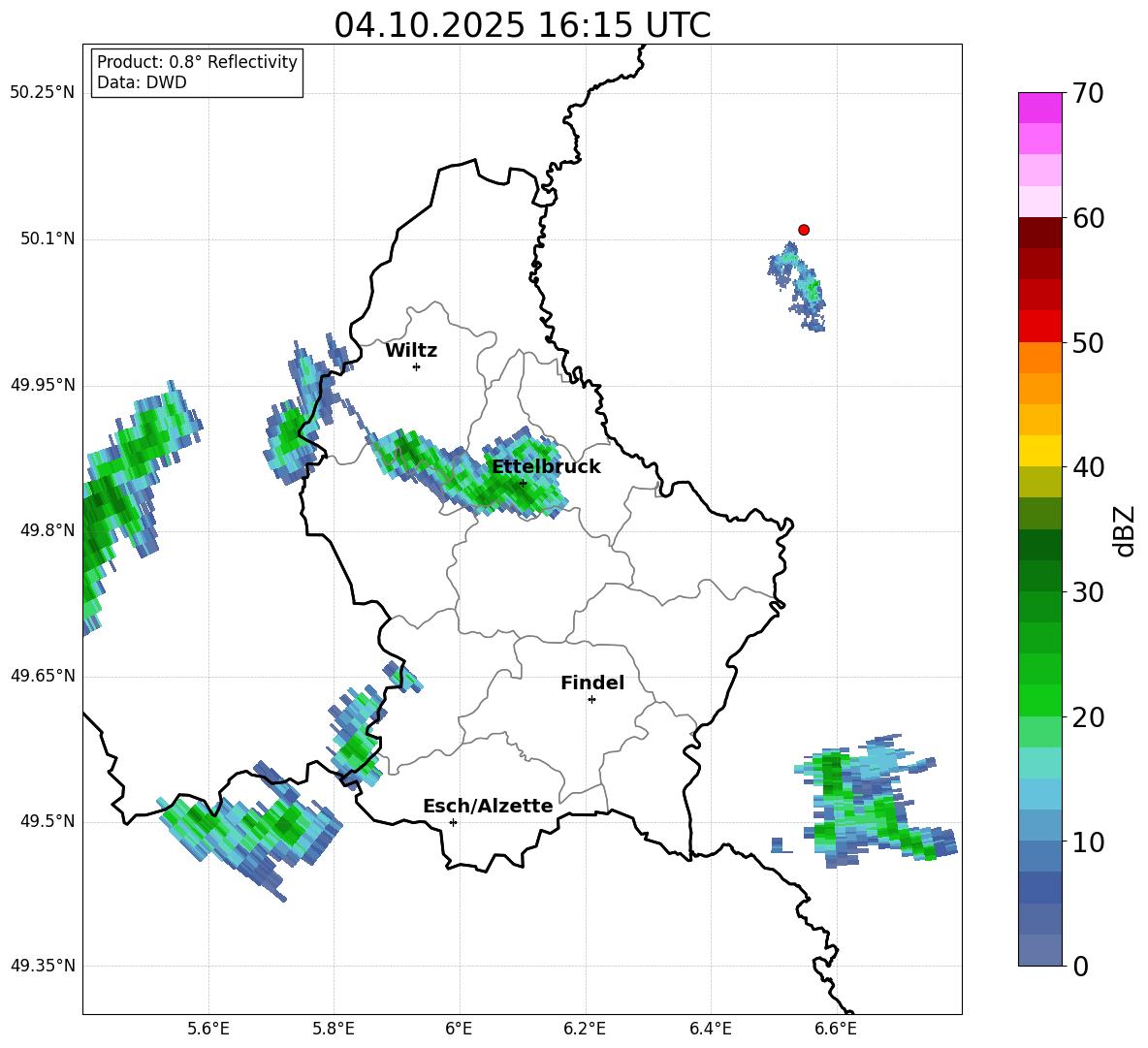Click colorbar tick label 50
The image size is (1148, 1048).
pyautogui.click(x=1088, y=342)
